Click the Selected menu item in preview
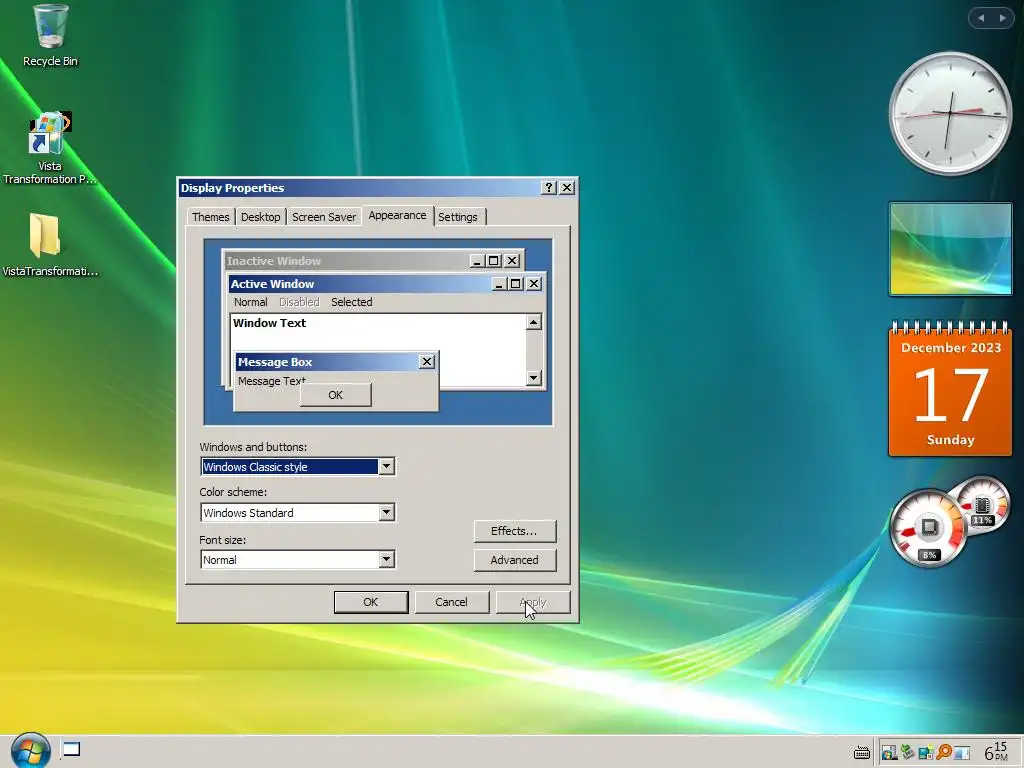Viewport: 1024px width, 768px height. pos(351,302)
